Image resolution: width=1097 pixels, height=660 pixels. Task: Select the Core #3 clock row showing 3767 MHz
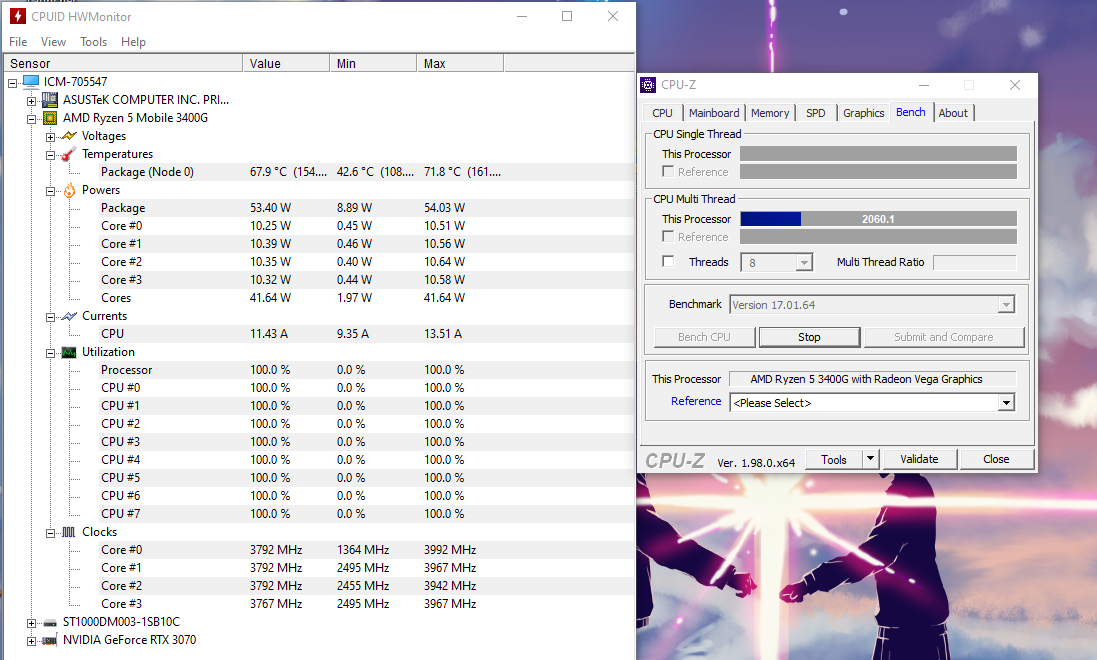tap(367, 604)
